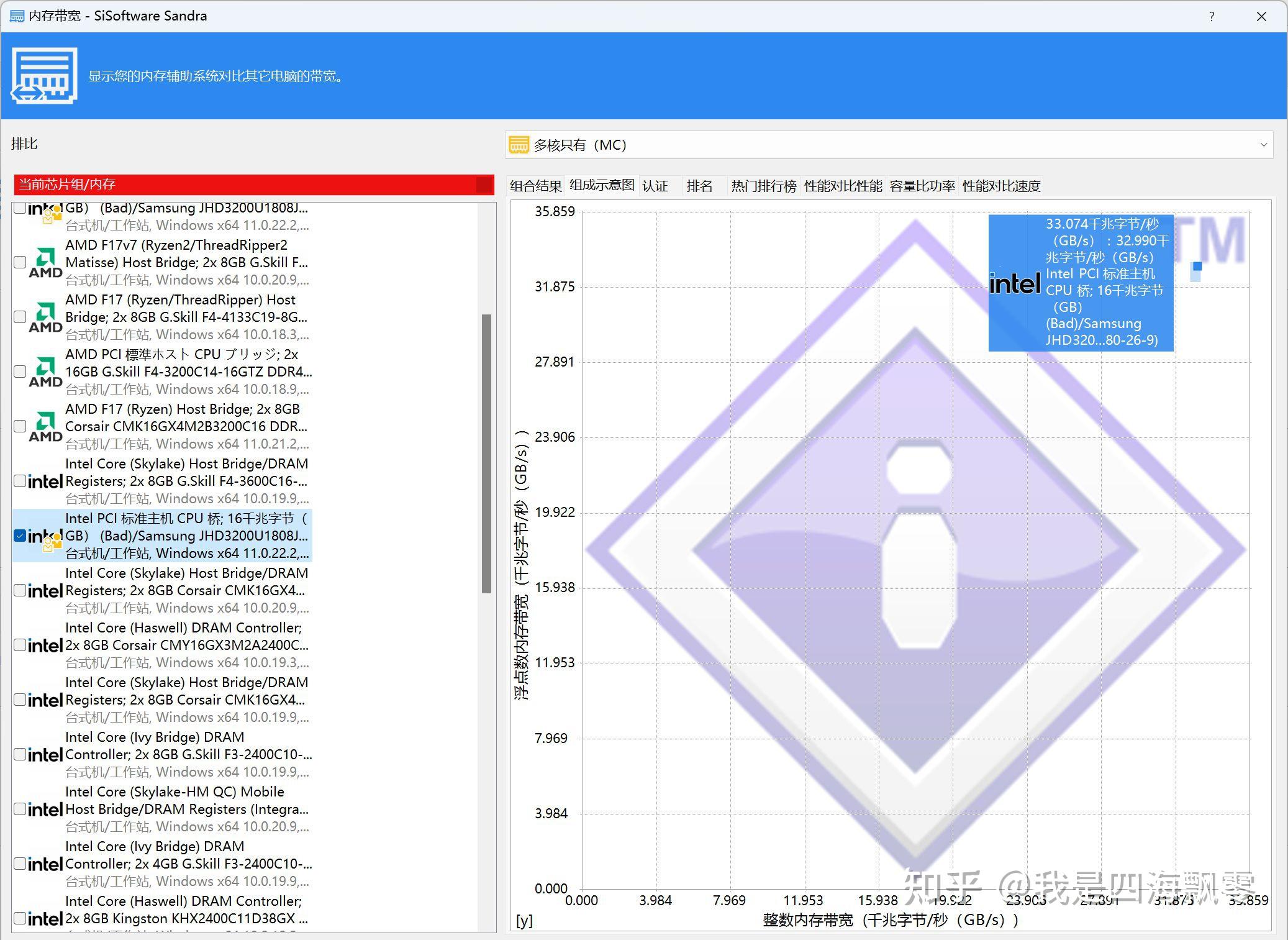Click the AMD logo of the Corsair CMK16GX4M2B3200C16 entry

[45, 426]
